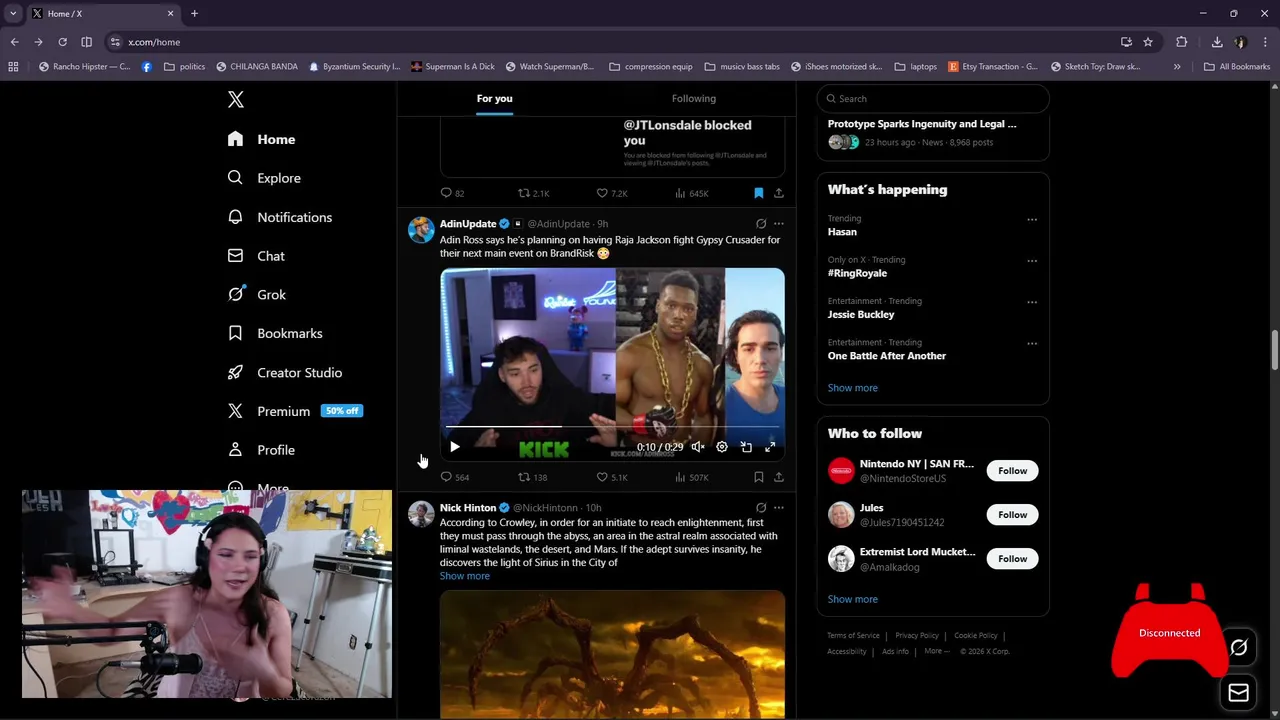Open video settings gear icon
The height and width of the screenshot is (720, 1280).
tap(722, 447)
